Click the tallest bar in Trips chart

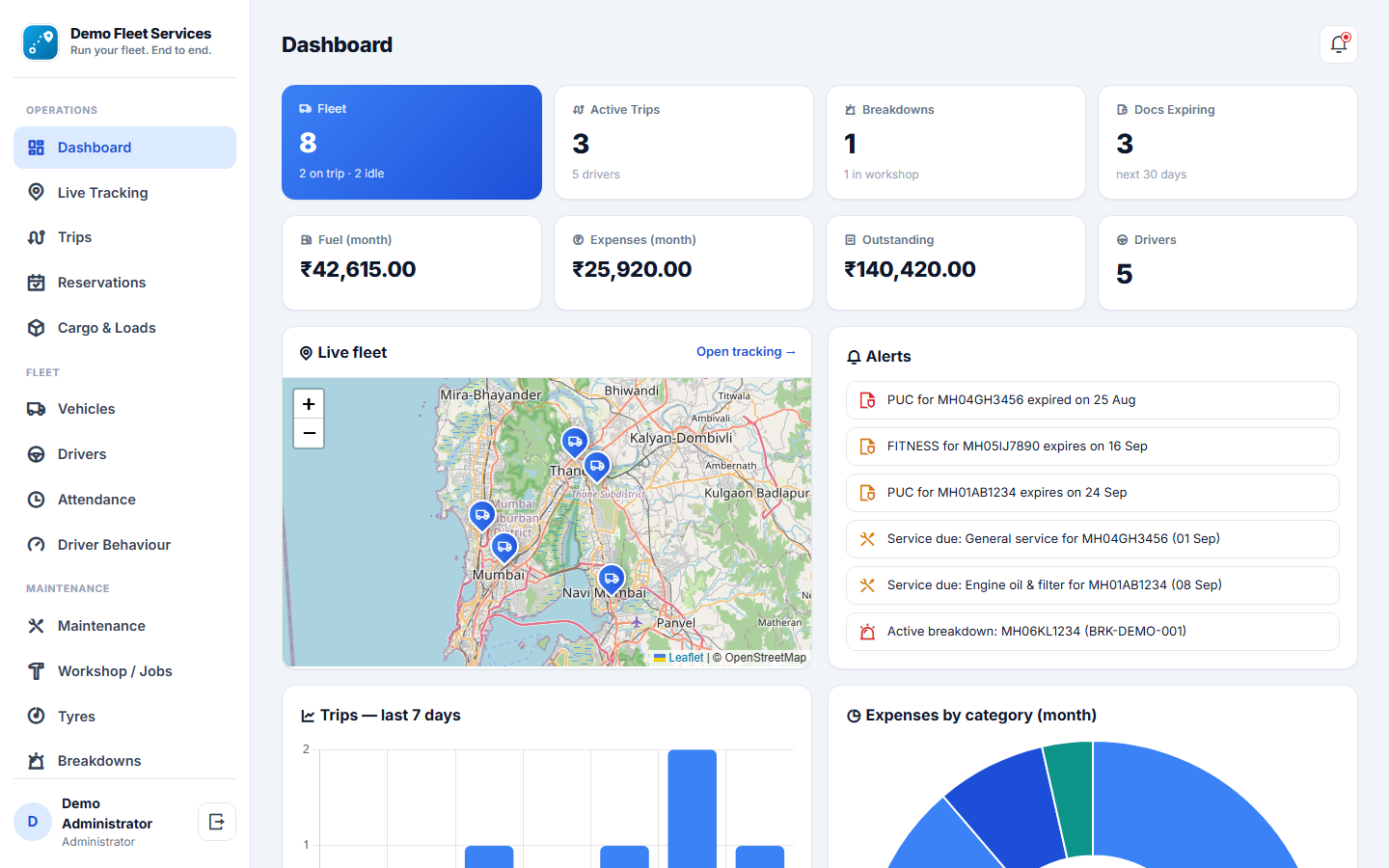click(693, 808)
